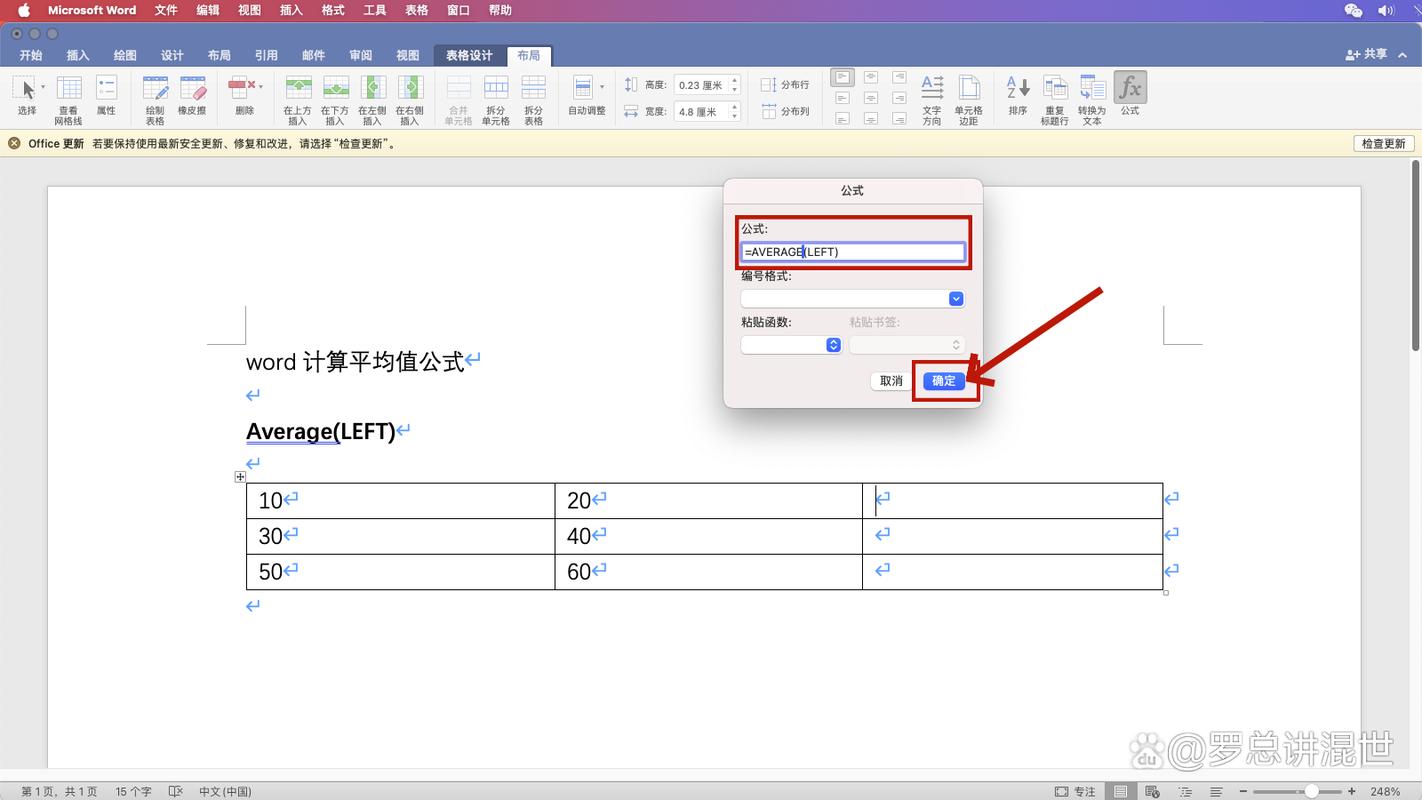The width and height of the screenshot is (1422, 800).
Task: Toggle align top-center cell alignment
Action: [x=871, y=77]
